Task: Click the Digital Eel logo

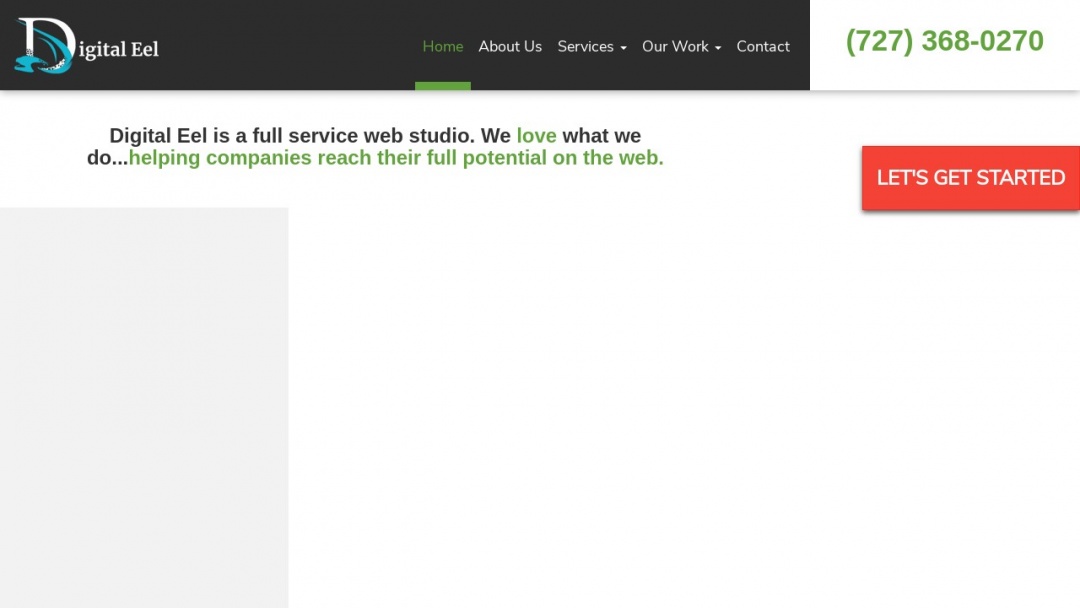Action: tap(85, 45)
